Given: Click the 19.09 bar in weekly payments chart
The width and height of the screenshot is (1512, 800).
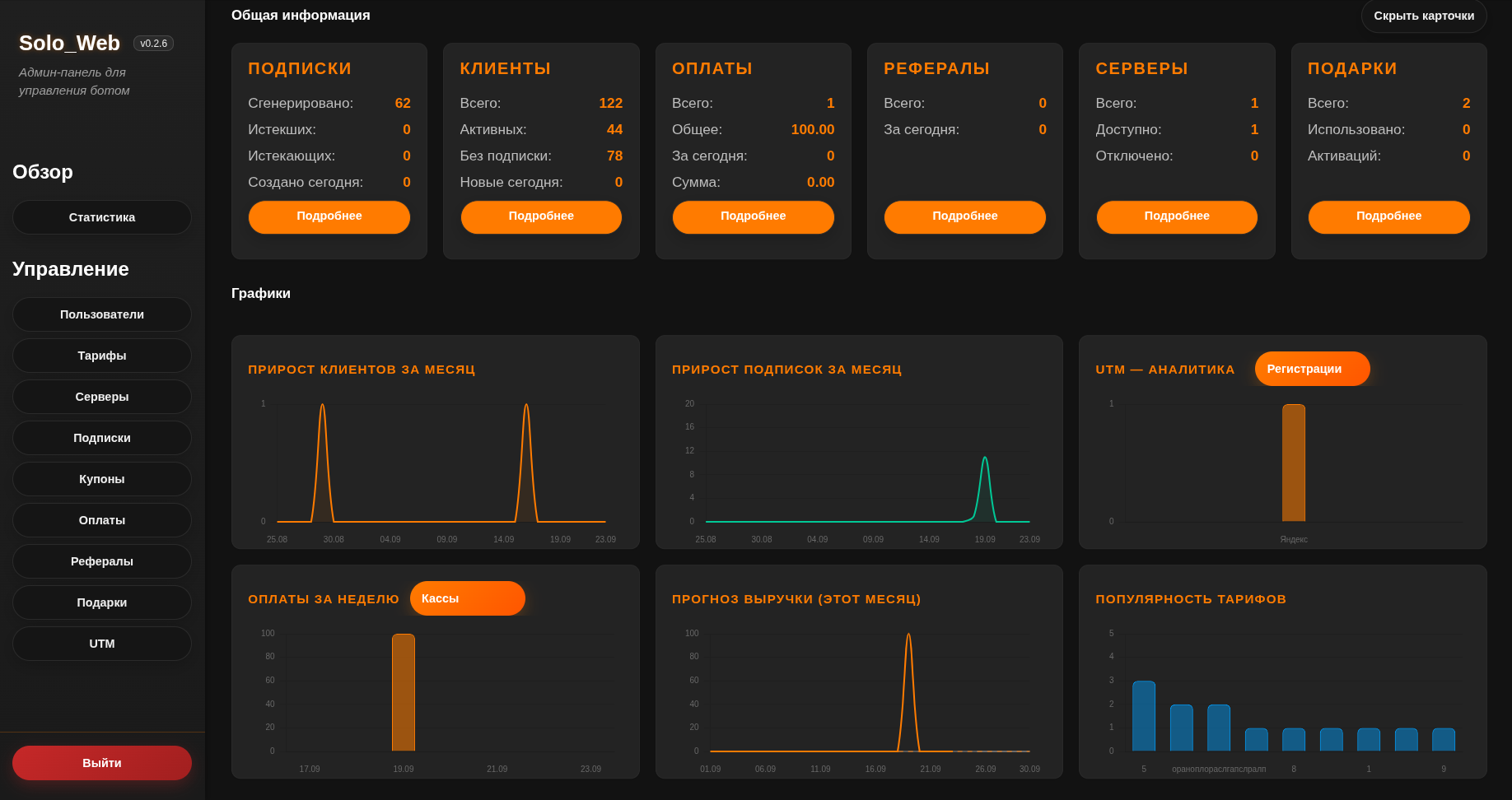Looking at the screenshot, I should [404, 692].
